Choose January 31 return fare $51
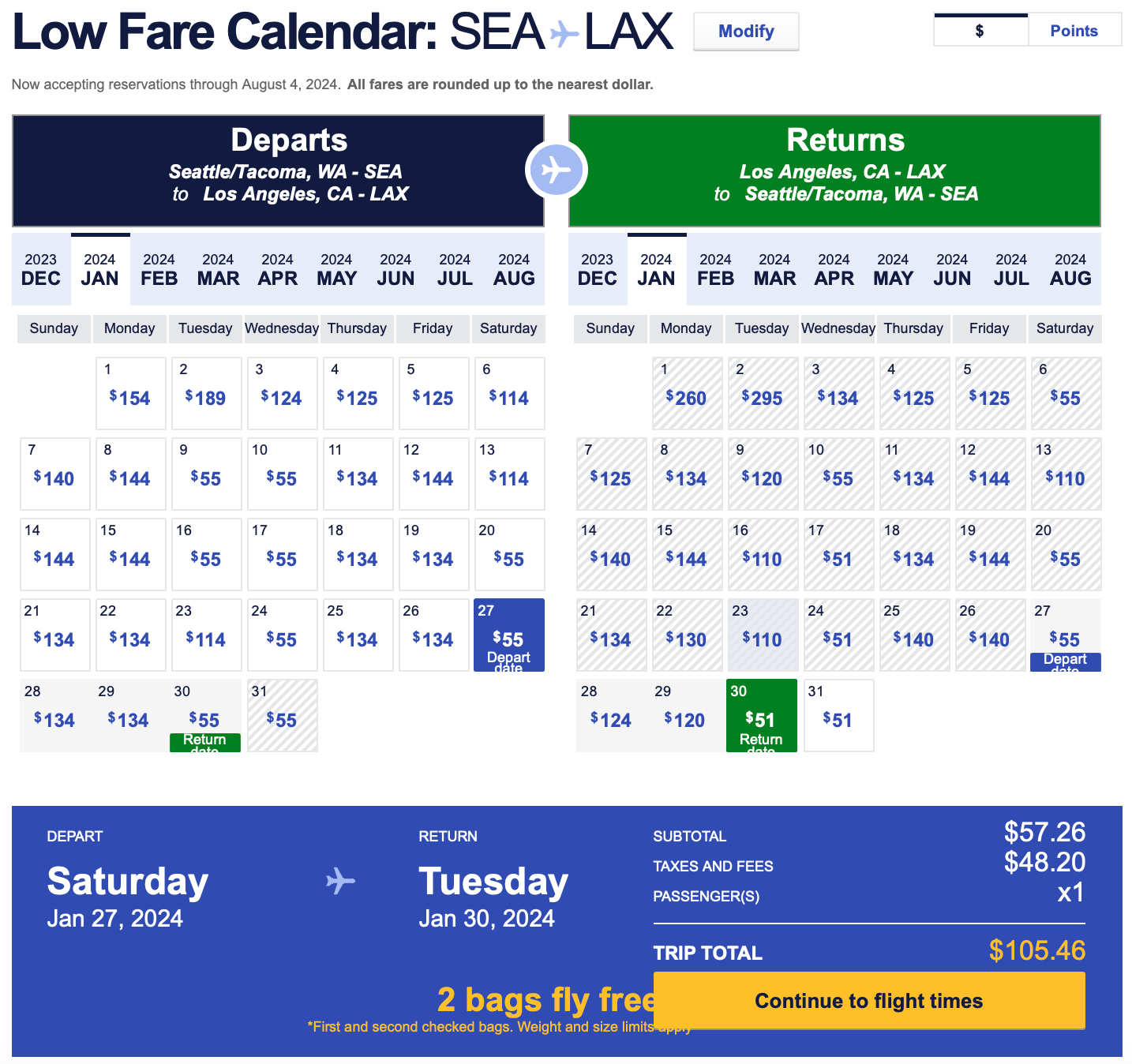Image resolution: width=1132 pixels, height=1064 pixels. [838, 715]
